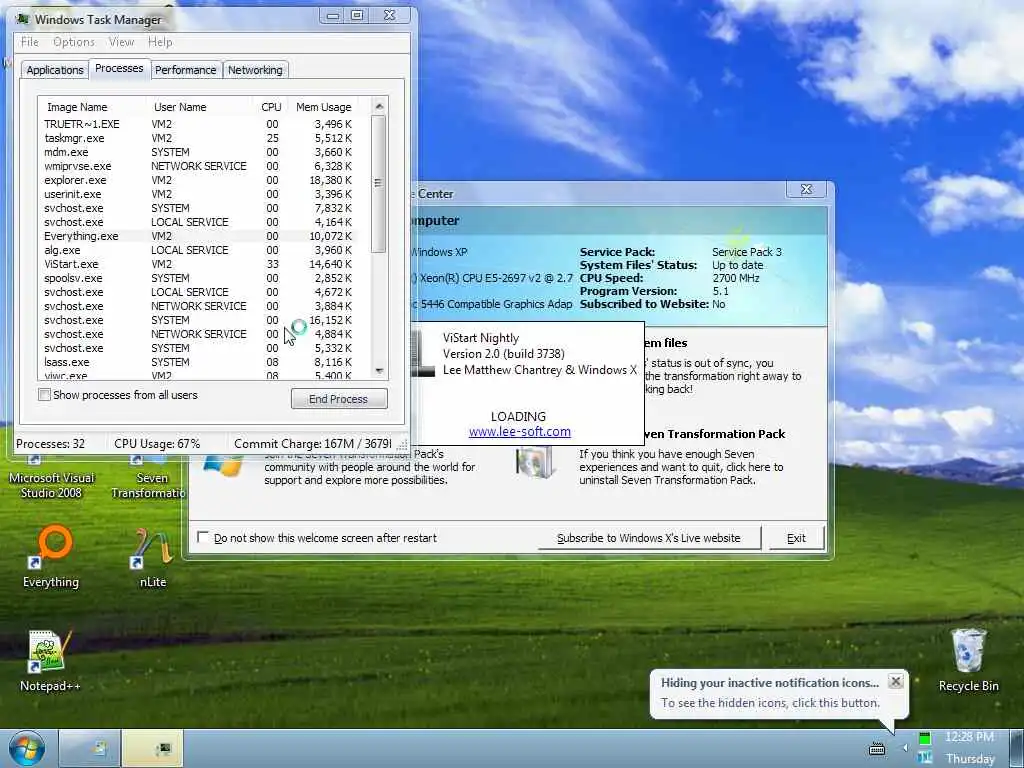1024x768 pixels.
Task: Click the End Process button
Action: (x=339, y=398)
